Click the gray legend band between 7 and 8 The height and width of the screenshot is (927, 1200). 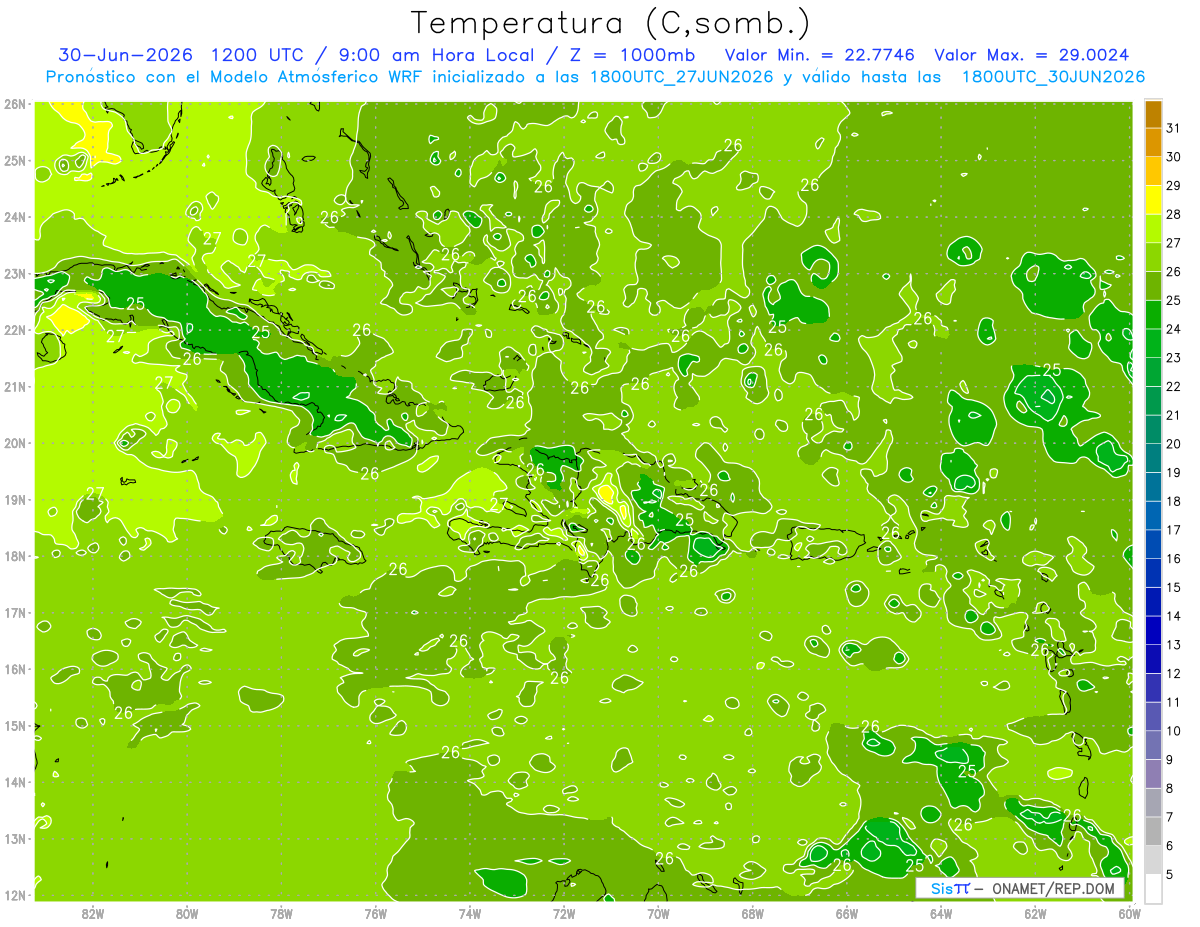1153,802
